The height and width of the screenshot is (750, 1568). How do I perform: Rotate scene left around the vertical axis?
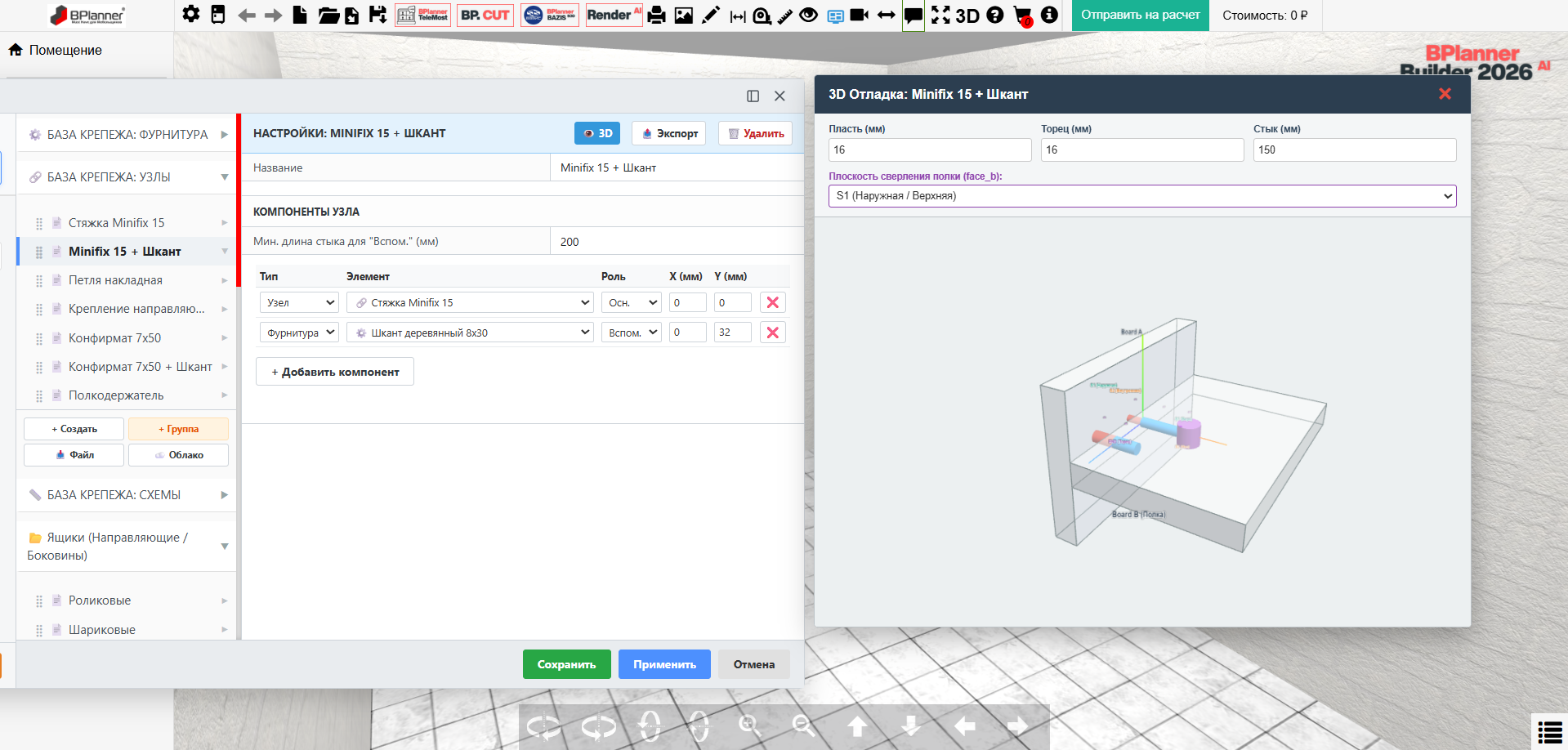tap(543, 726)
